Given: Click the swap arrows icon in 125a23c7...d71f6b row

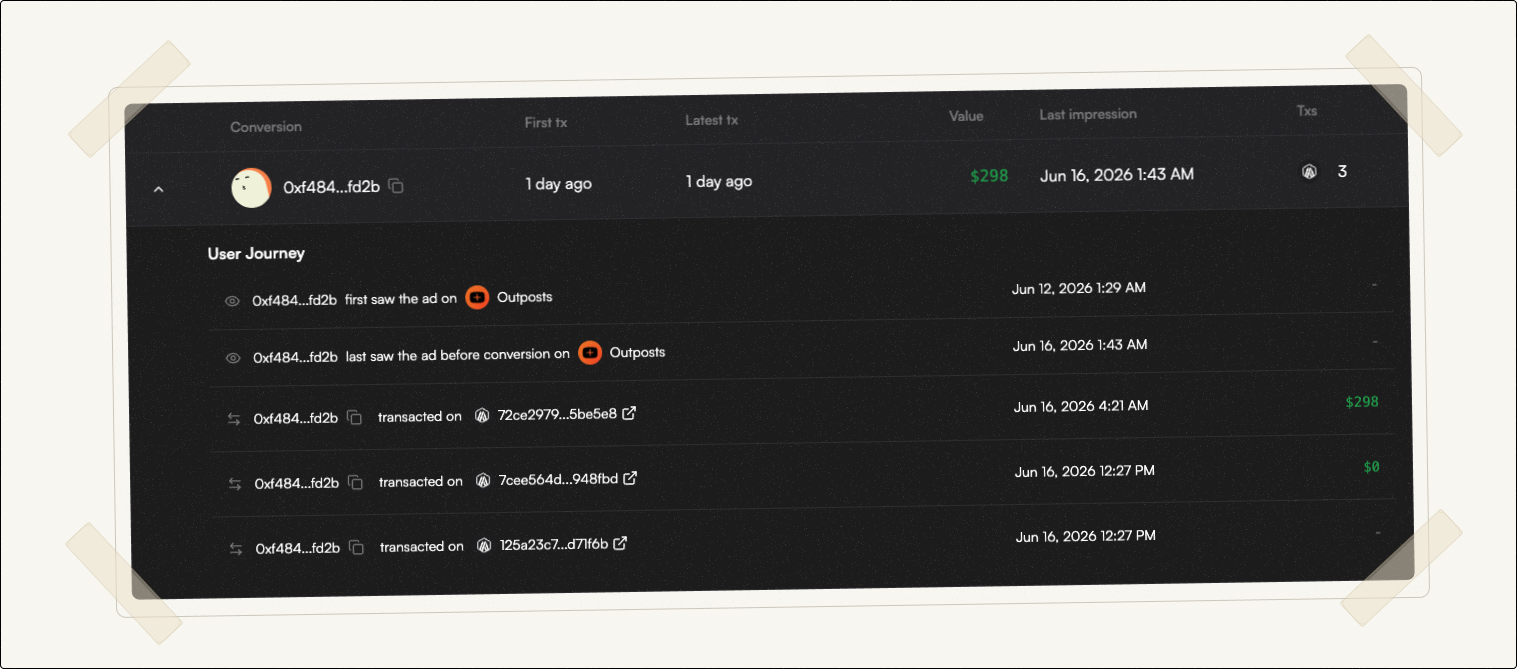Looking at the screenshot, I should tap(236, 549).
